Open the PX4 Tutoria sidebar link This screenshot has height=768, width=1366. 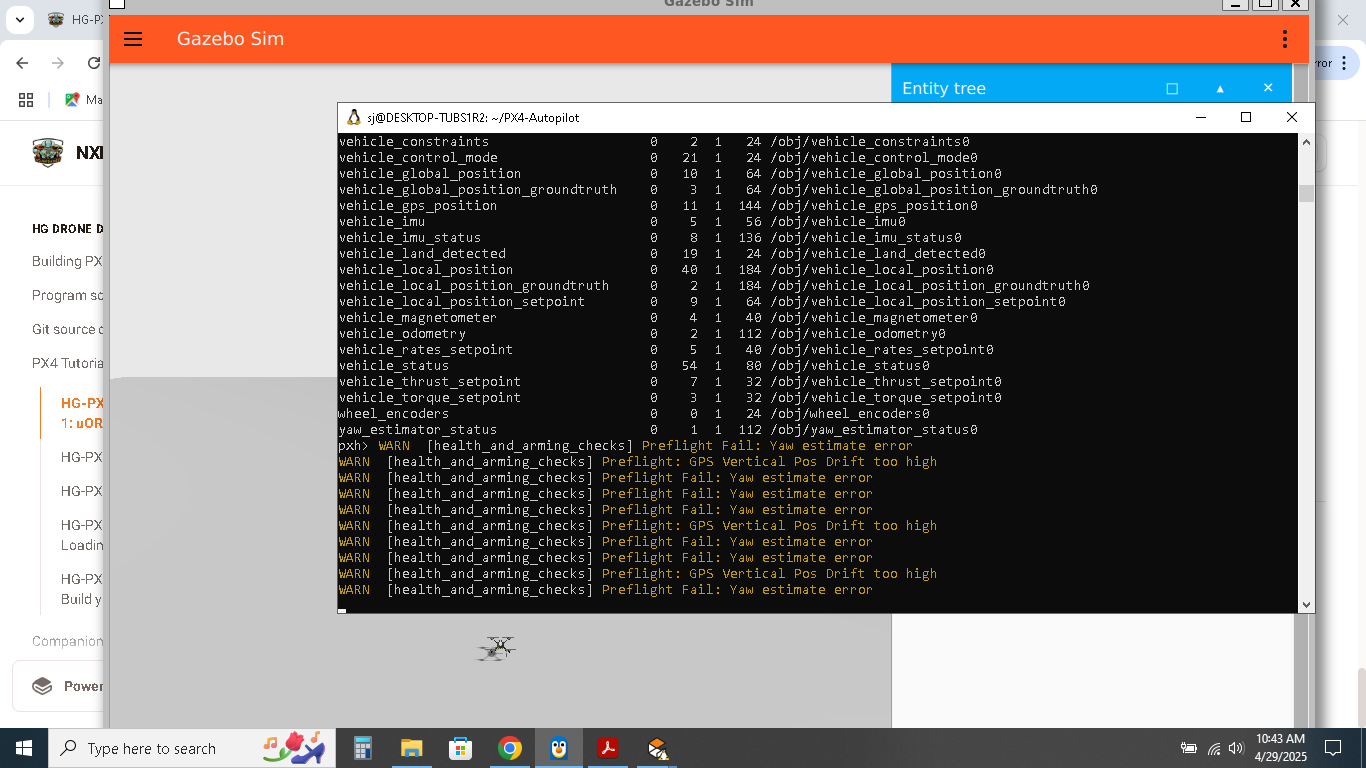(67, 363)
